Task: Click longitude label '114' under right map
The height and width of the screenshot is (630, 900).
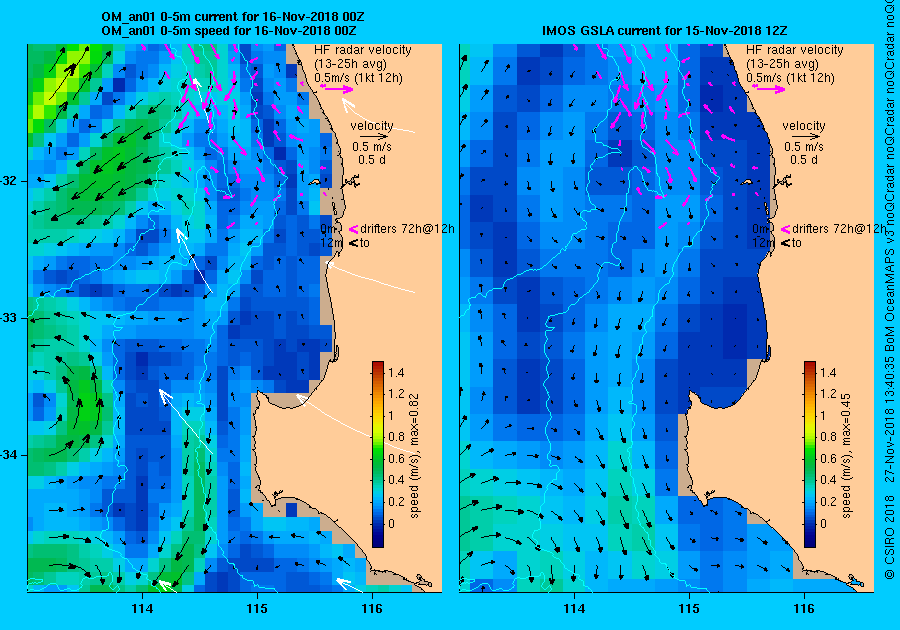Action: (574, 609)
